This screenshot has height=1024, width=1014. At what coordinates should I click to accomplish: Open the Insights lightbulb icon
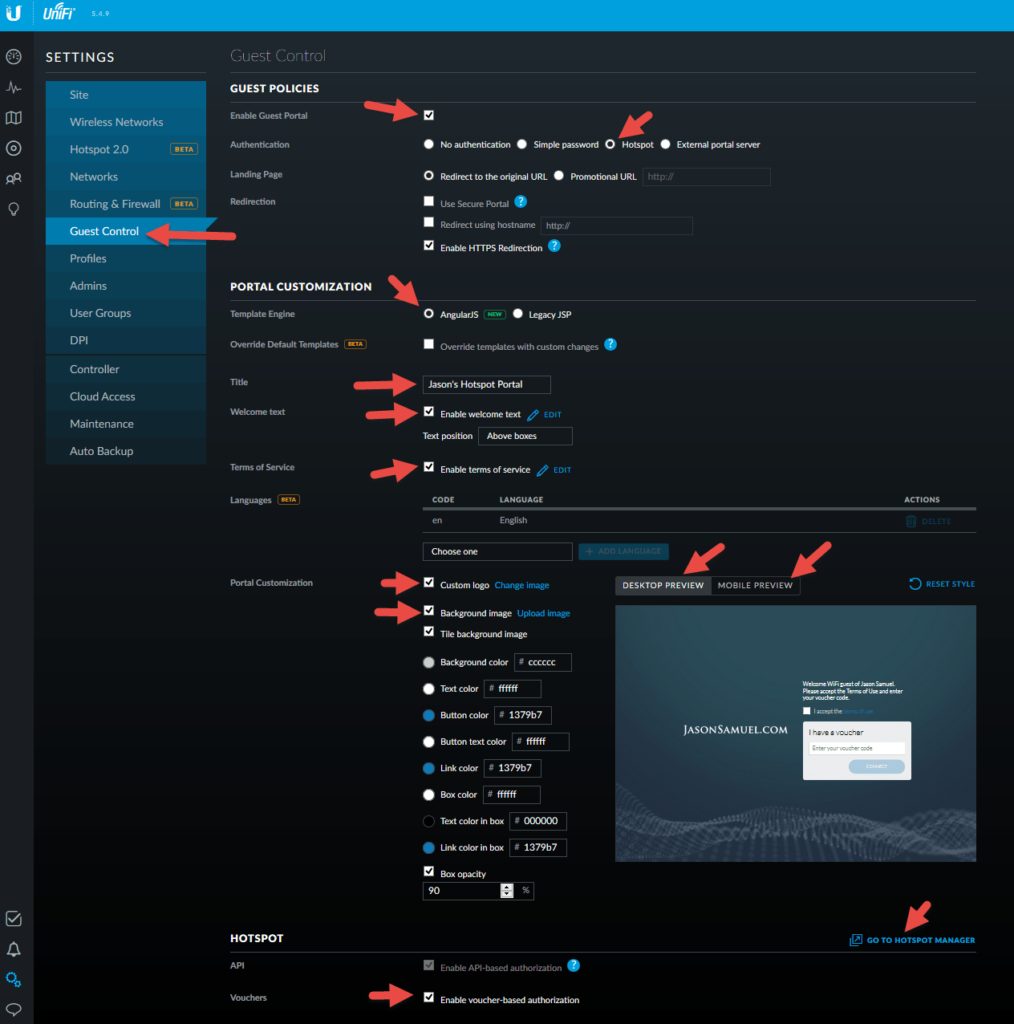point(14,209)
